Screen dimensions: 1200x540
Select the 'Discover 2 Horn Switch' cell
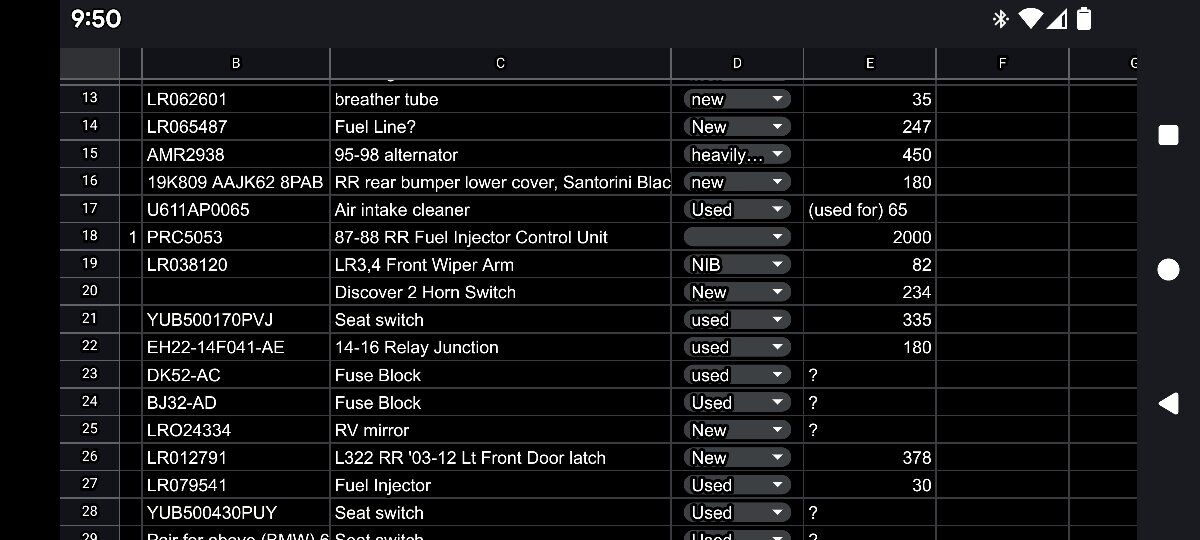500,292
